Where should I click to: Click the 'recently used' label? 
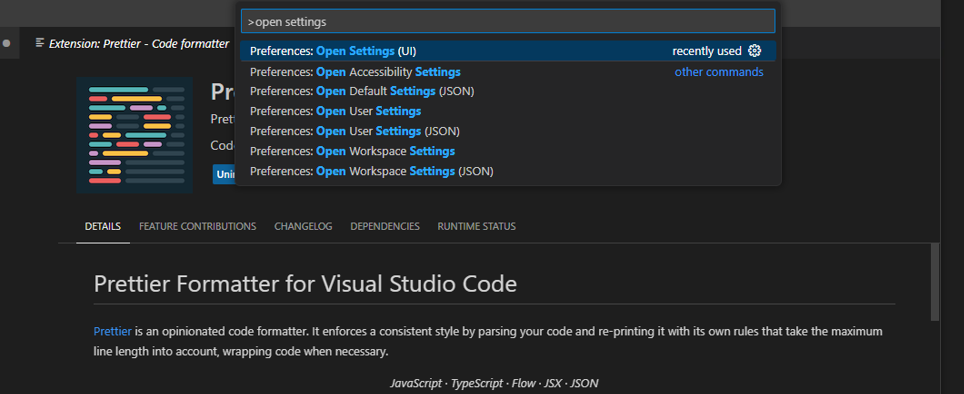click(x=707, y=51)
